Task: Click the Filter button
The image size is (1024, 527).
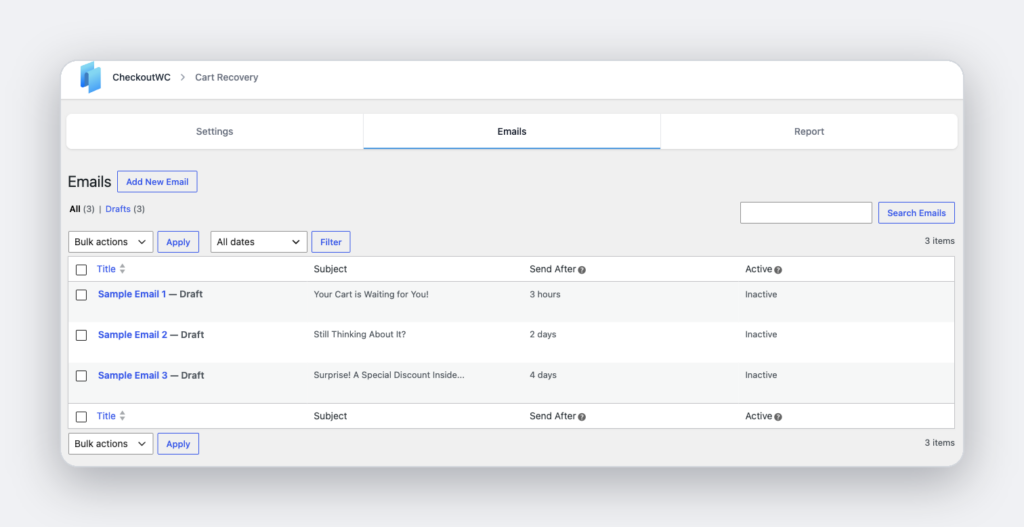Action: [x=331, y=242]
